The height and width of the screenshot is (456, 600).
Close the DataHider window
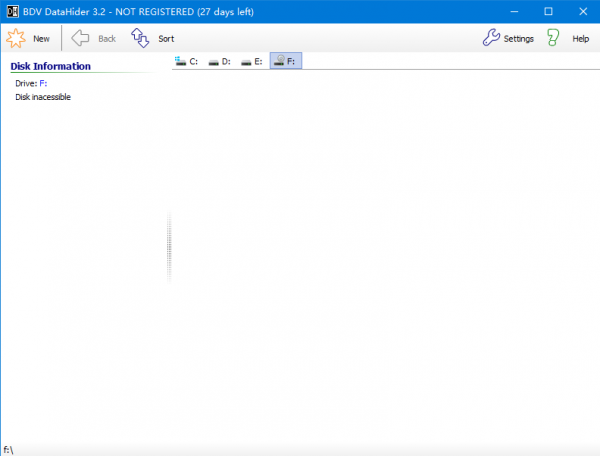[583, 11]
